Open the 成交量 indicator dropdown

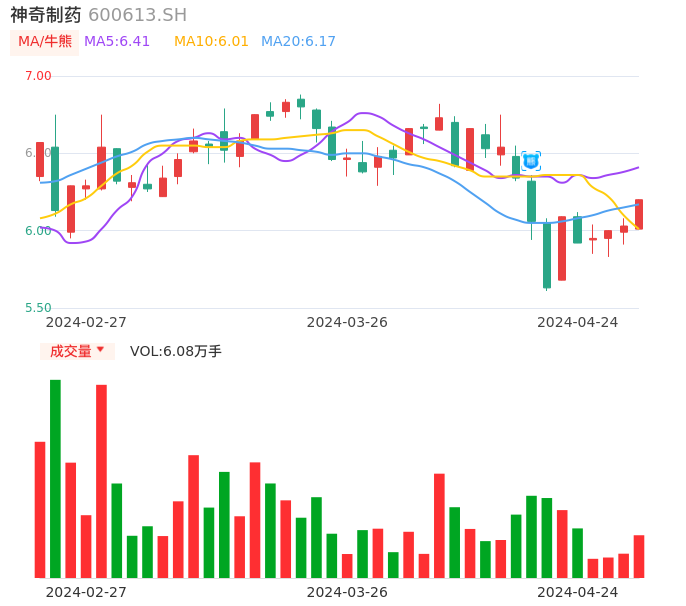tap(71, 351)
